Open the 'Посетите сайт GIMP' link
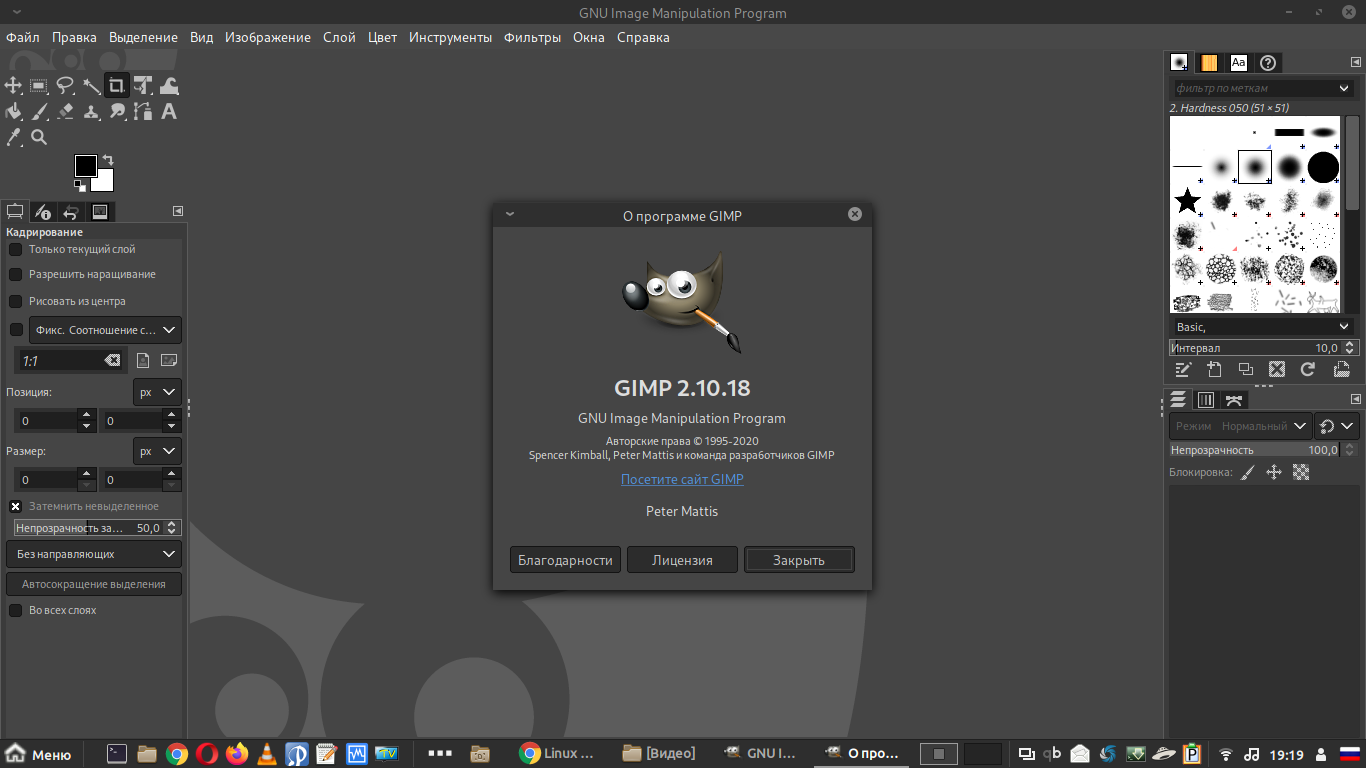Screen dimensions: 1366x768 (682, 479)
